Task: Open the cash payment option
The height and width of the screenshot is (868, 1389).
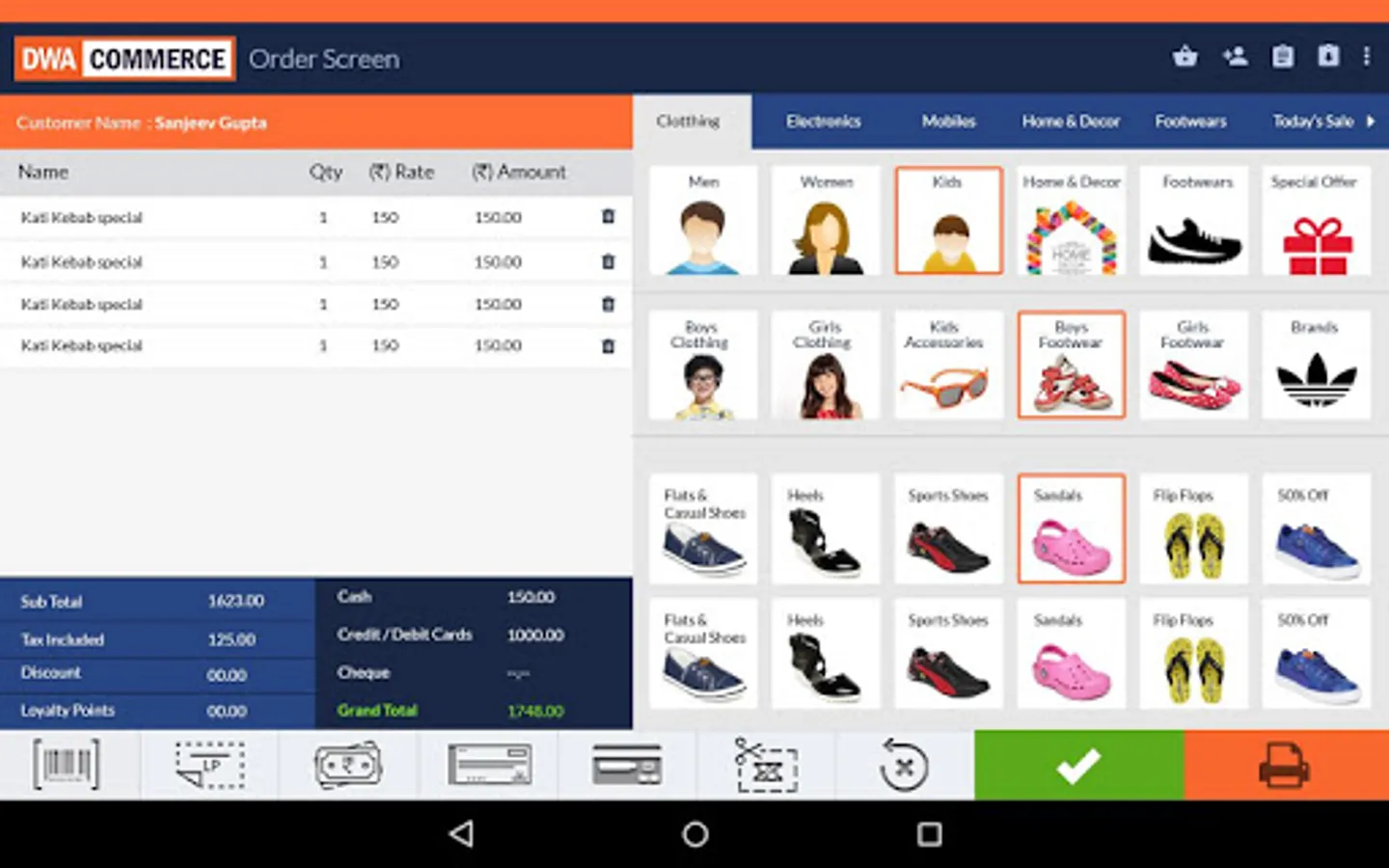Action: 347,764
